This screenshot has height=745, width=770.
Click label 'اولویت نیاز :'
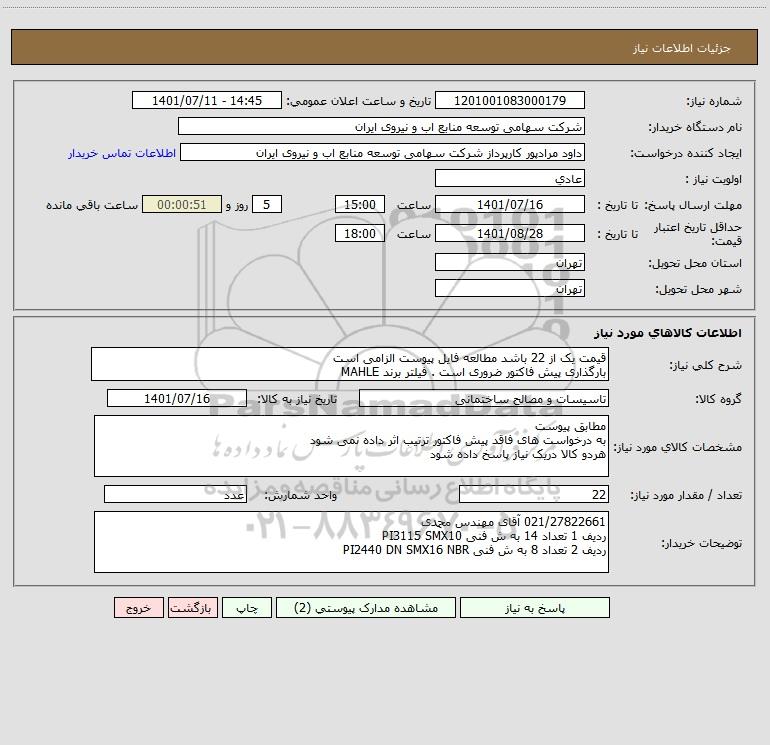[714, 179]
